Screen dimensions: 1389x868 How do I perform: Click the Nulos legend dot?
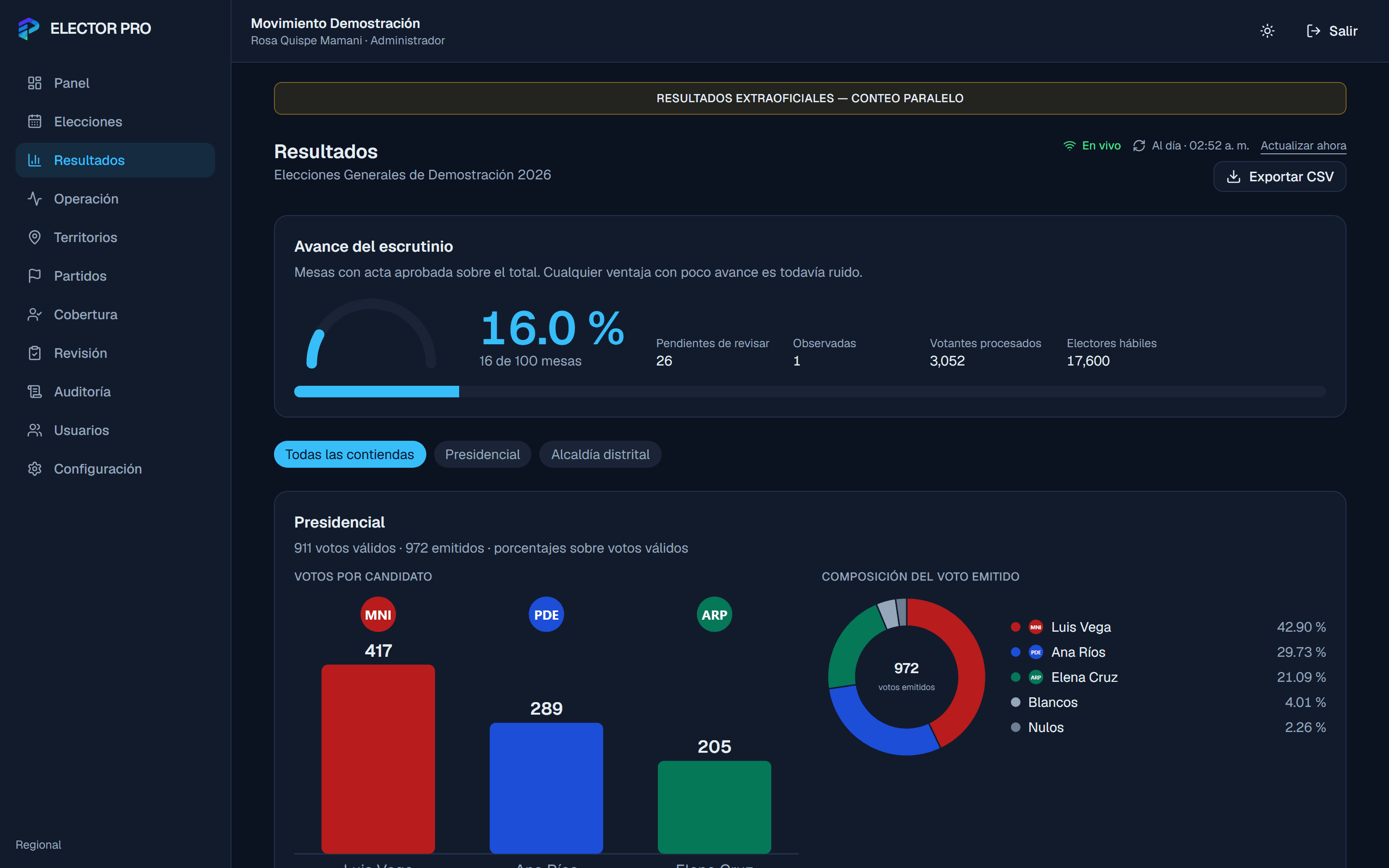pos(1015,727)
